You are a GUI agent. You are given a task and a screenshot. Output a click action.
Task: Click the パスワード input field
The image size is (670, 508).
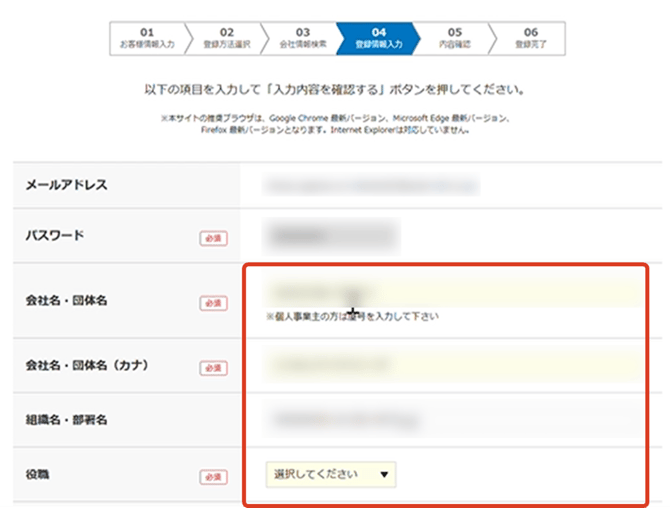click(331, 236)
